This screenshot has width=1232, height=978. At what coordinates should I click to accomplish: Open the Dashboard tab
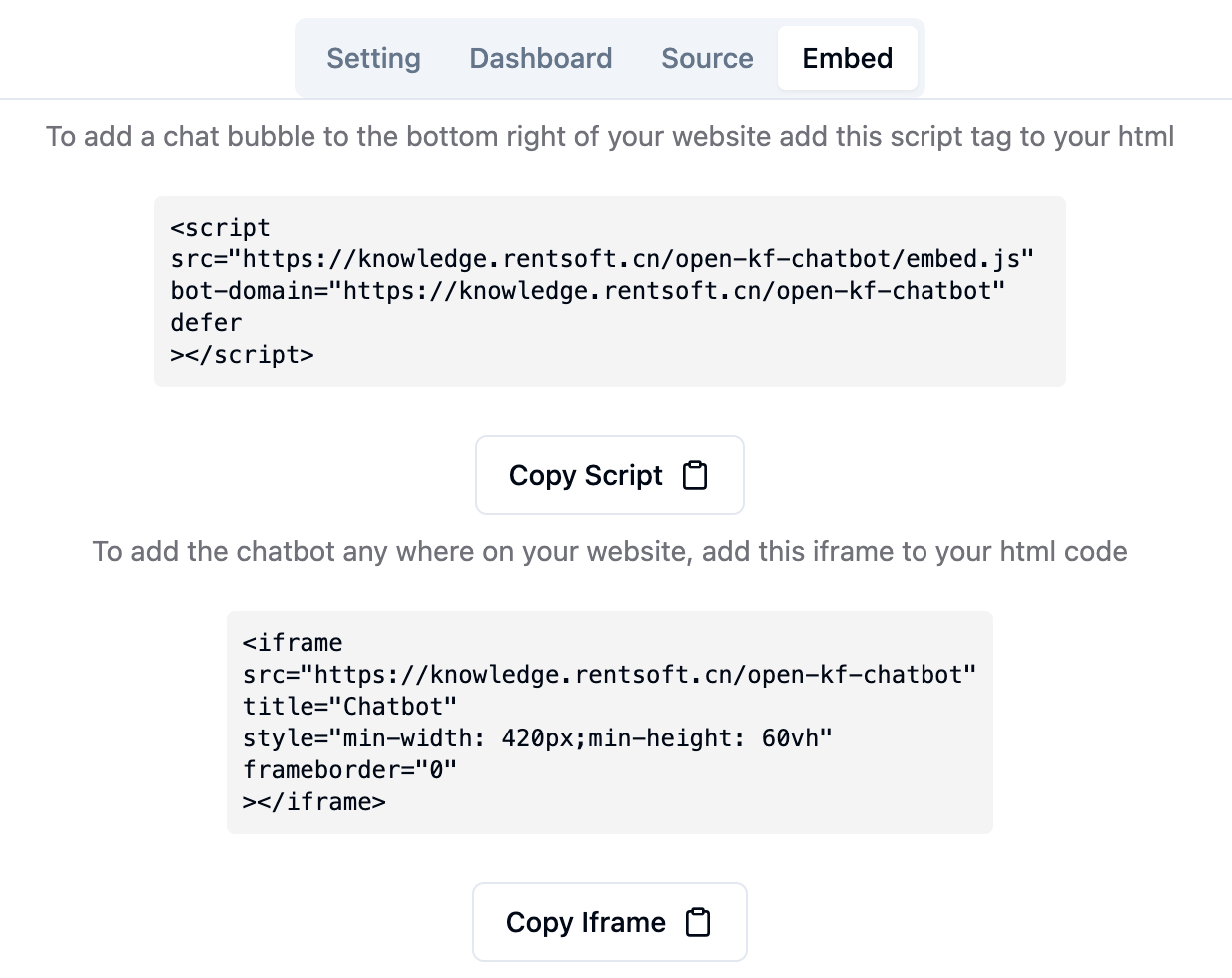tap(541, 58)
